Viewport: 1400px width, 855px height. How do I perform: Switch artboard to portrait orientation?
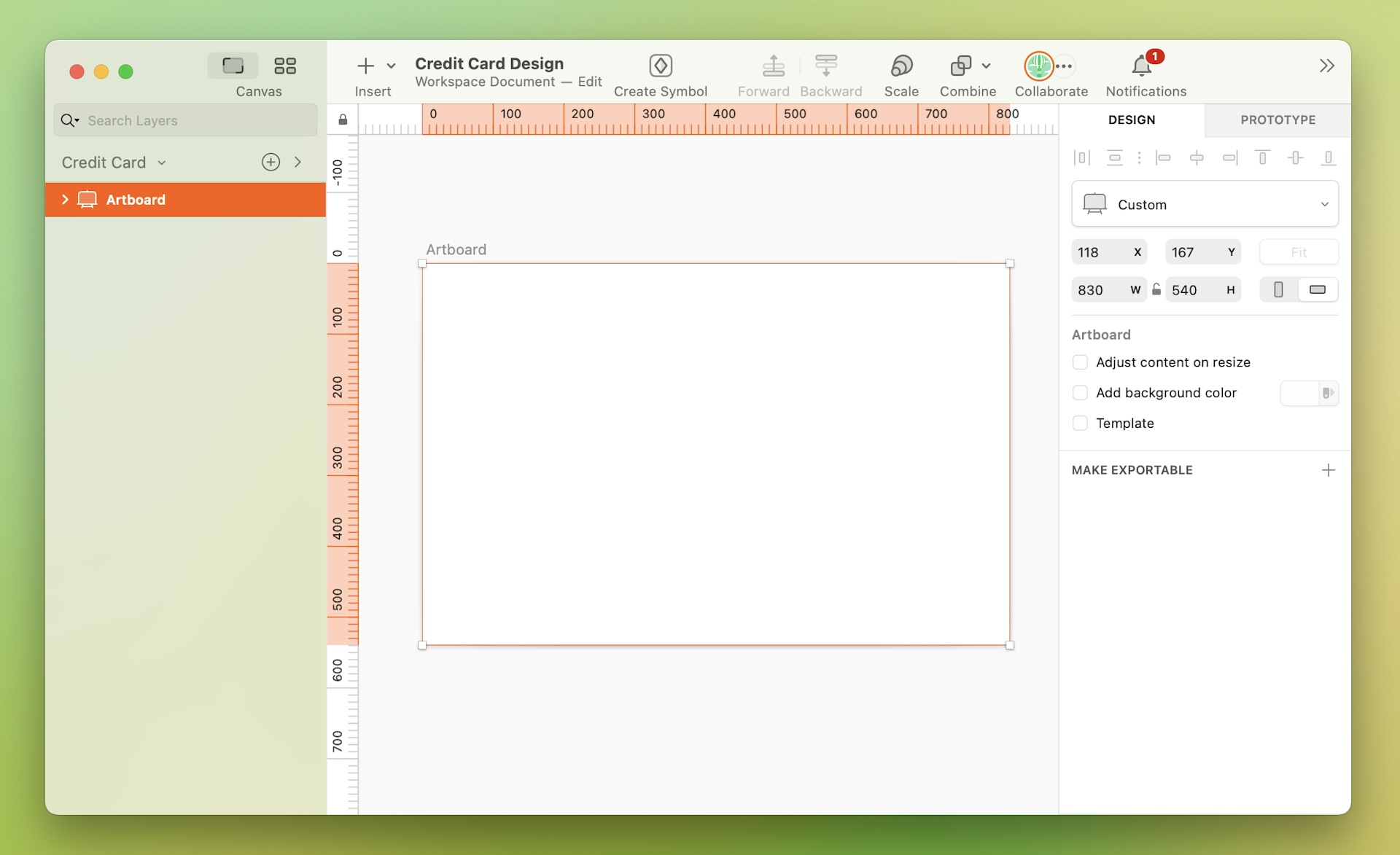(1280, 289)
